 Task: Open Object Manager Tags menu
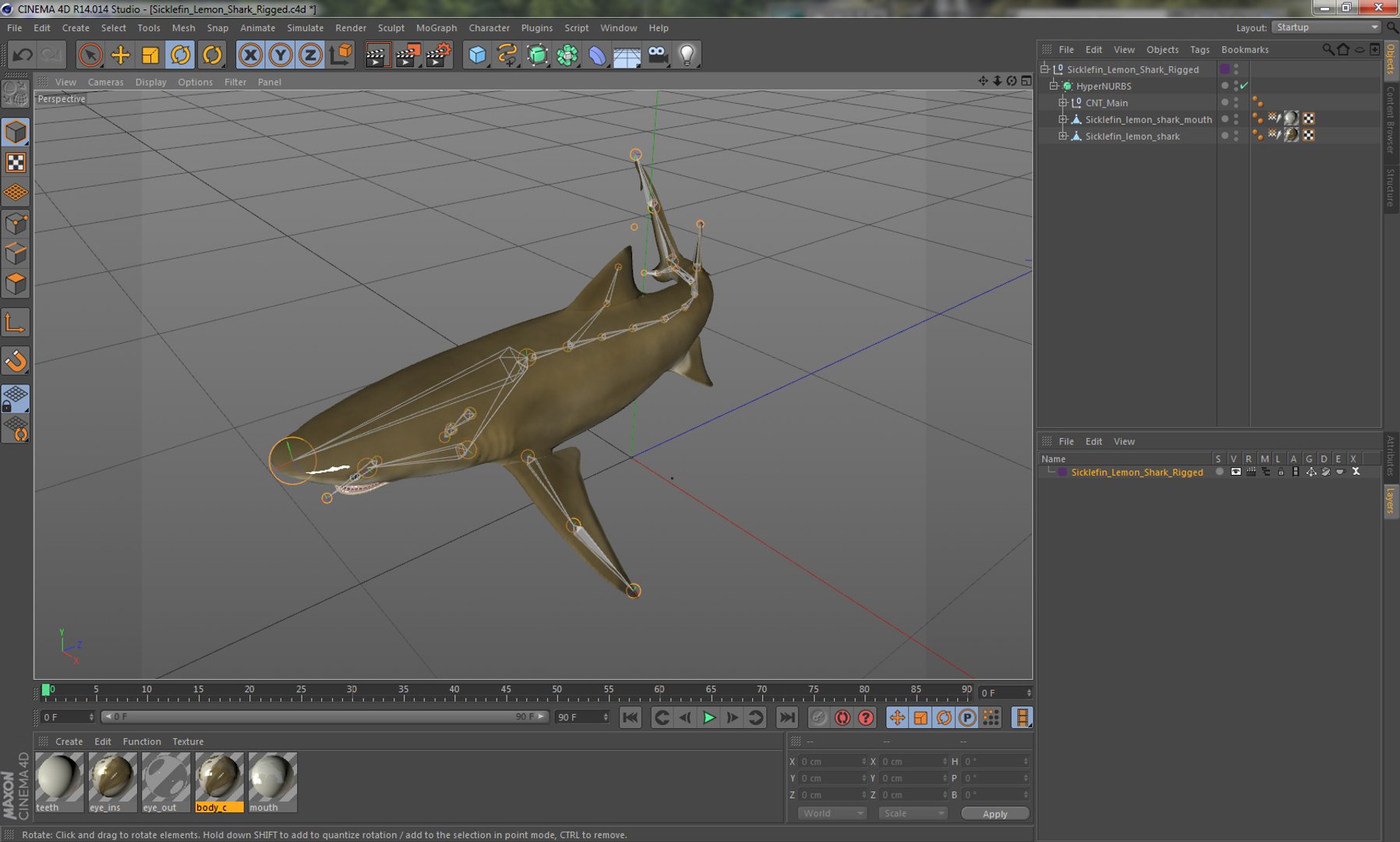(1200, 49)
